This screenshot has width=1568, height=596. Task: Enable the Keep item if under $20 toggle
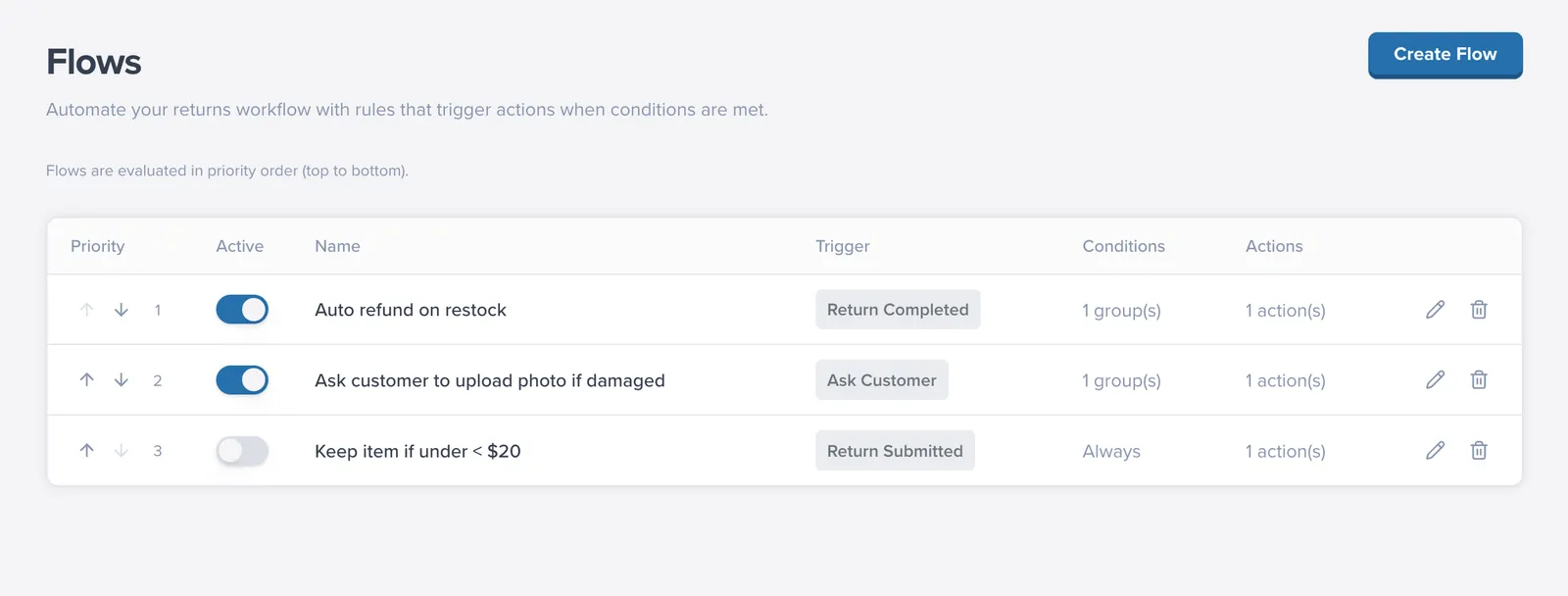click(x=242, y=451)
